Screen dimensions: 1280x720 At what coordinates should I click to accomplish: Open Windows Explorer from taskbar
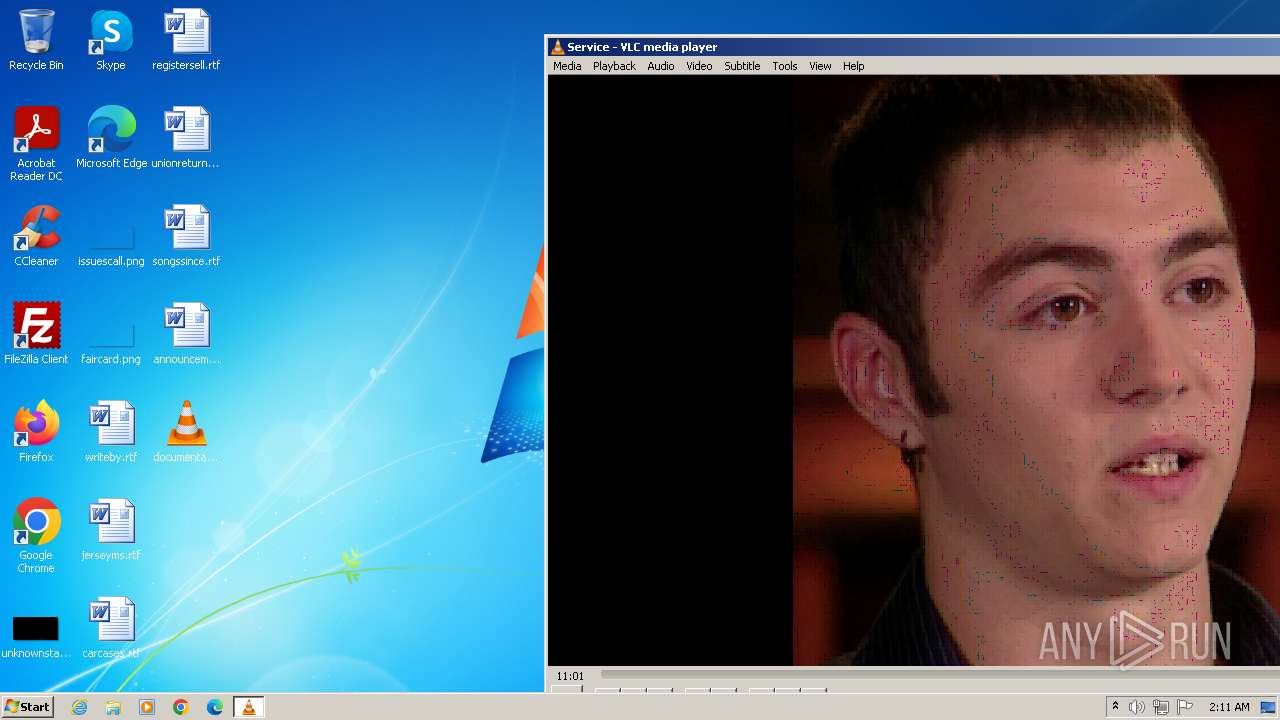click(113, 707)
